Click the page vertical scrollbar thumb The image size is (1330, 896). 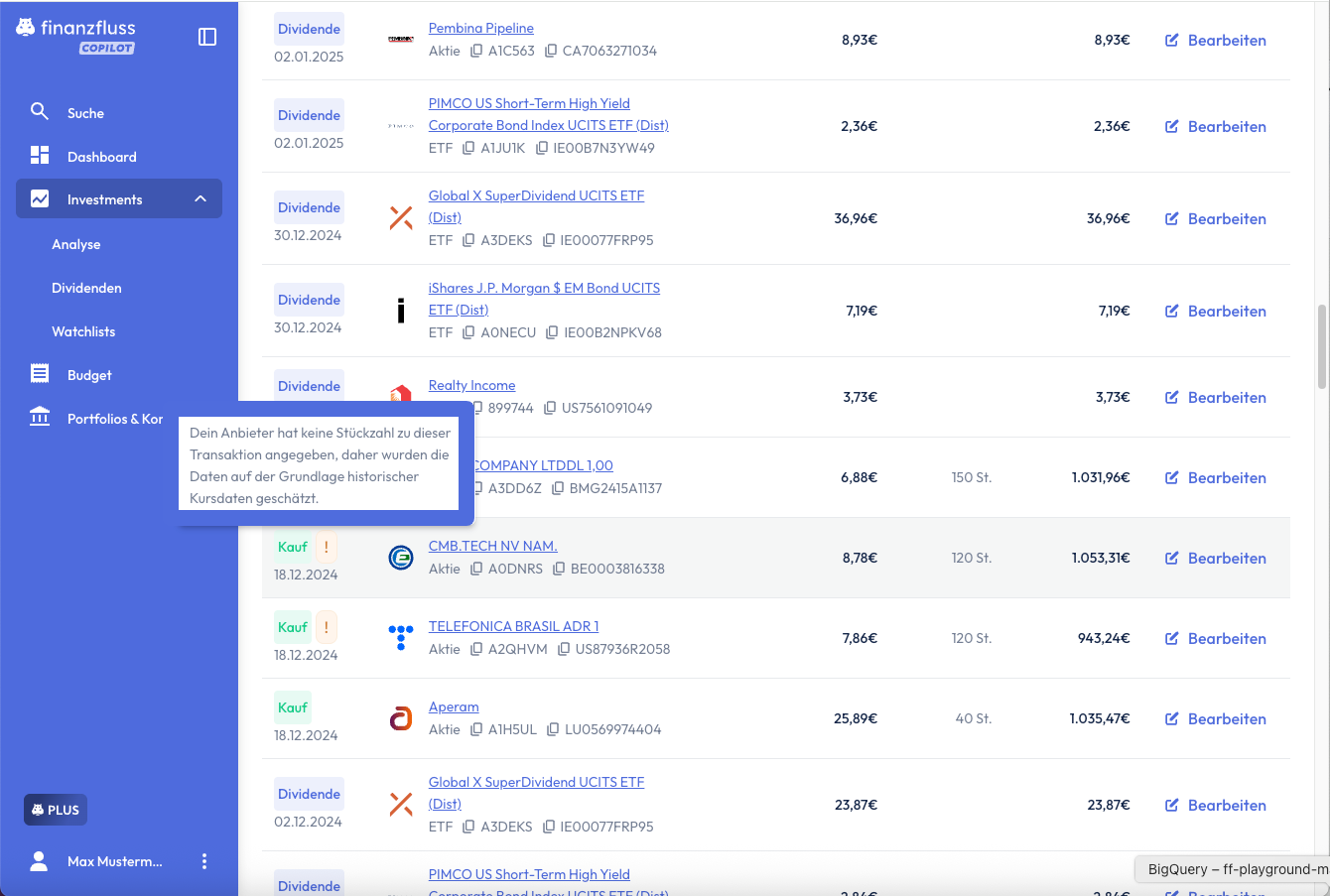pyautogui.click(x=1321, y=346)
